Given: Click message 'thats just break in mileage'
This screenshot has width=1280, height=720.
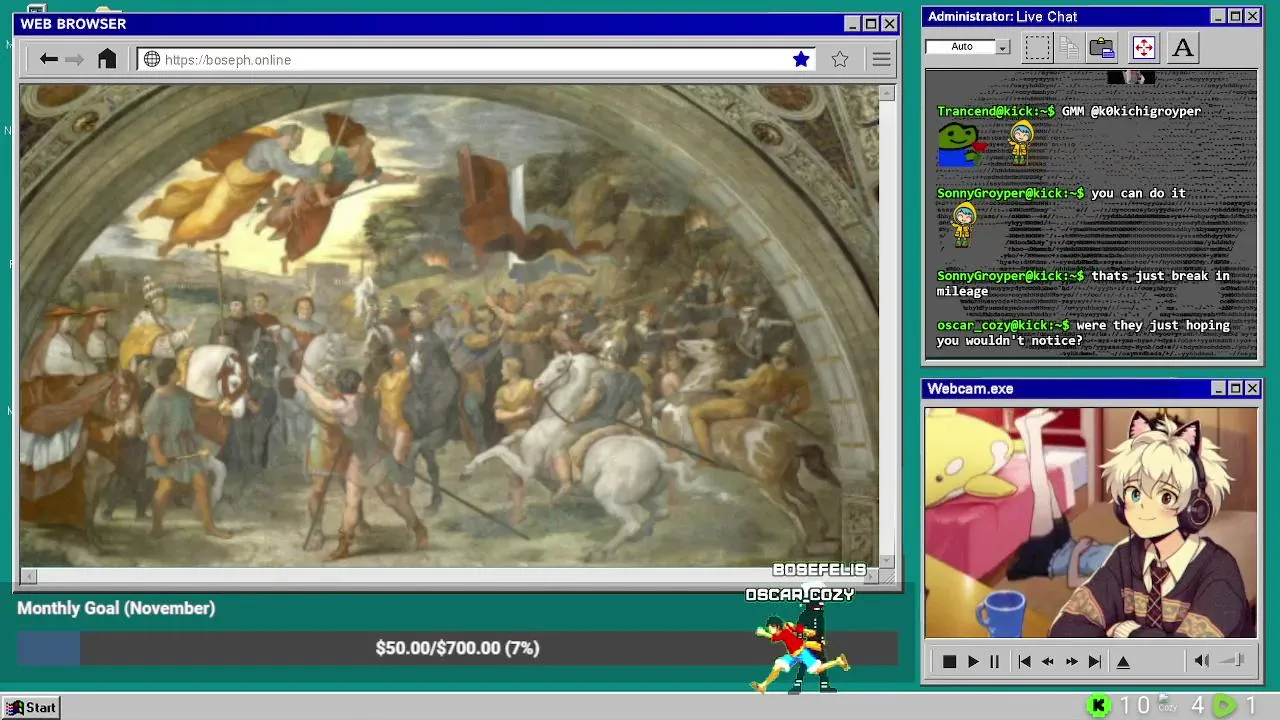Looking at the screenshot, I should point(1083,283).
